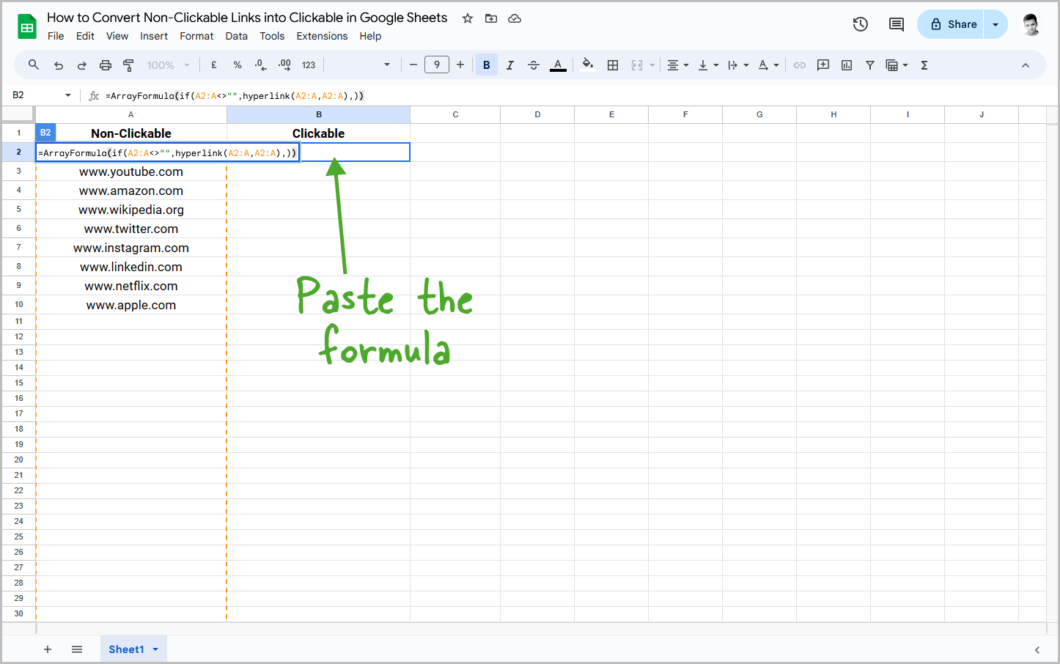Open the View menu
1060x664 pixels.
tap(117, 36)
